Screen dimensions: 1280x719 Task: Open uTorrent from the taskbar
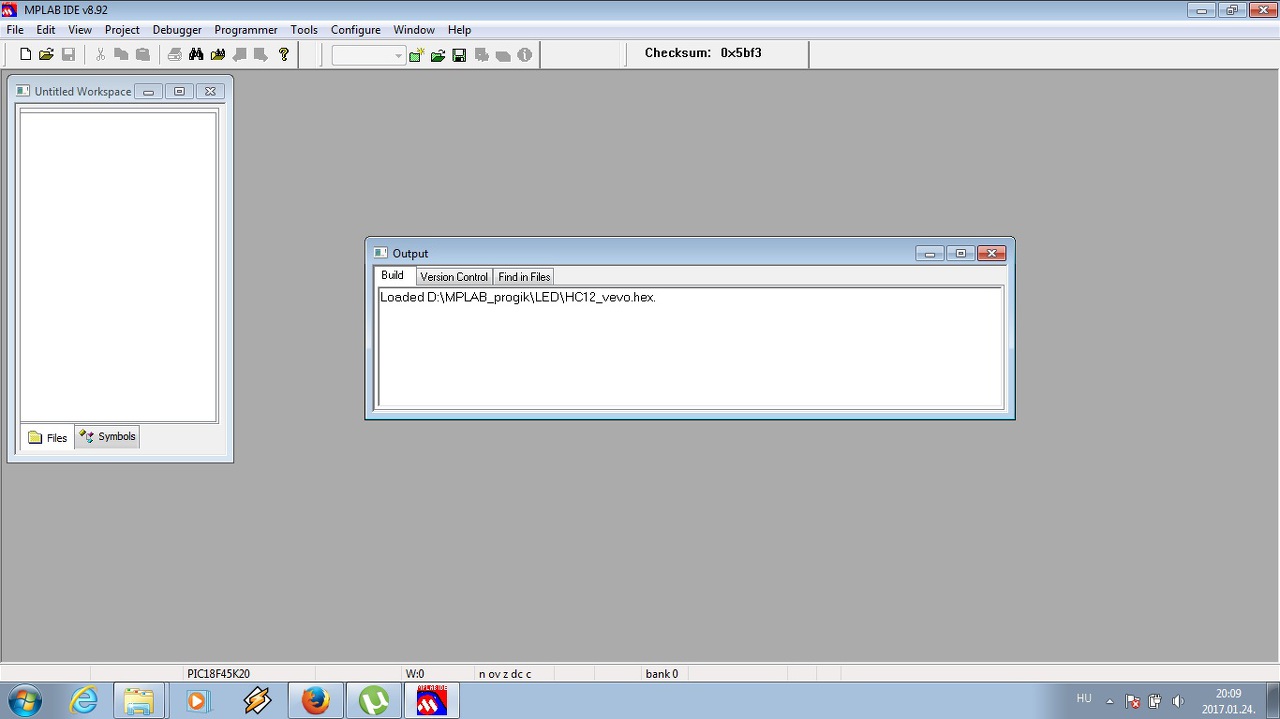click(x=374, y=701)
